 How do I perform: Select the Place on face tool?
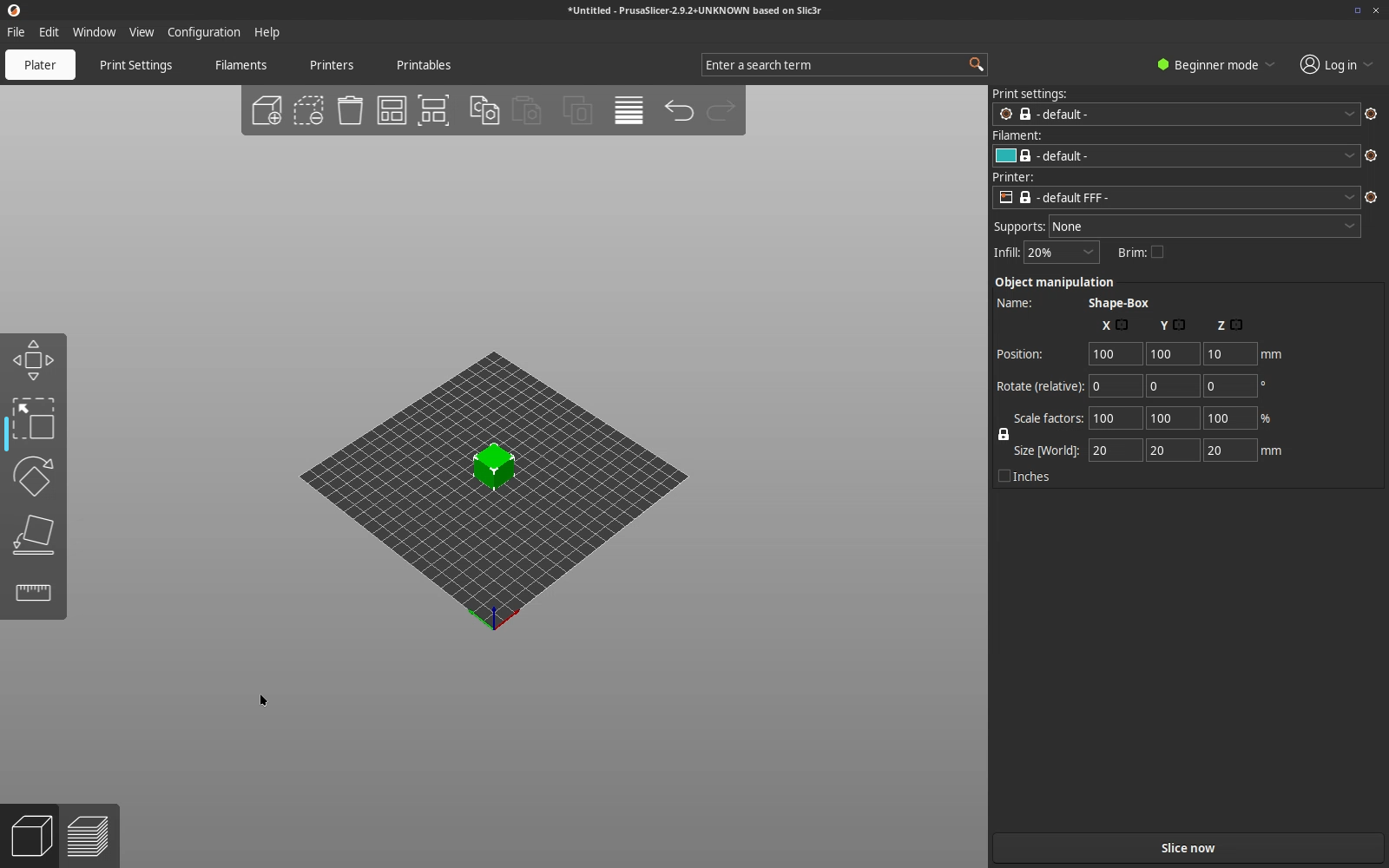33,535
